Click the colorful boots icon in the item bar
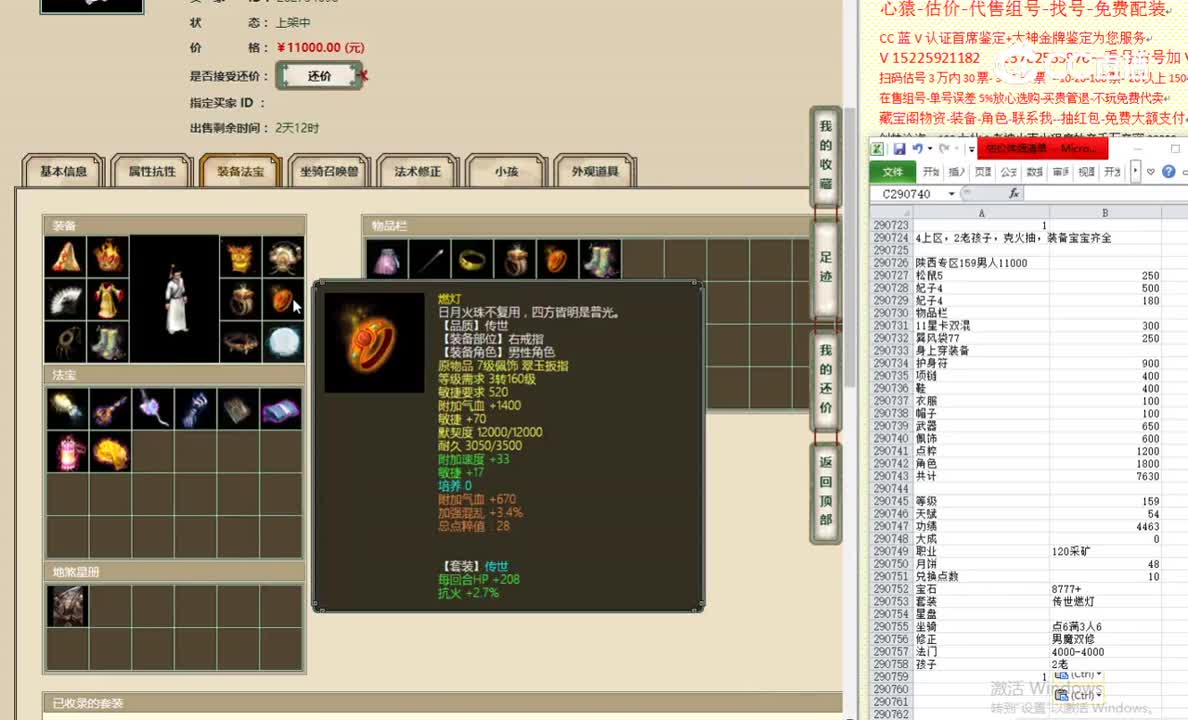 tap(599, 258)
